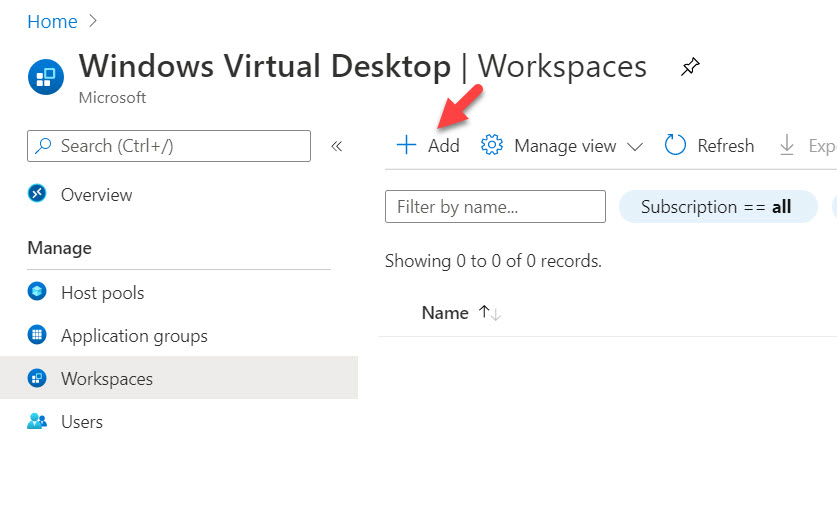This screenshot has height=518, width=837.
Task: Click the Manage section heading
Action: [60, 248]
